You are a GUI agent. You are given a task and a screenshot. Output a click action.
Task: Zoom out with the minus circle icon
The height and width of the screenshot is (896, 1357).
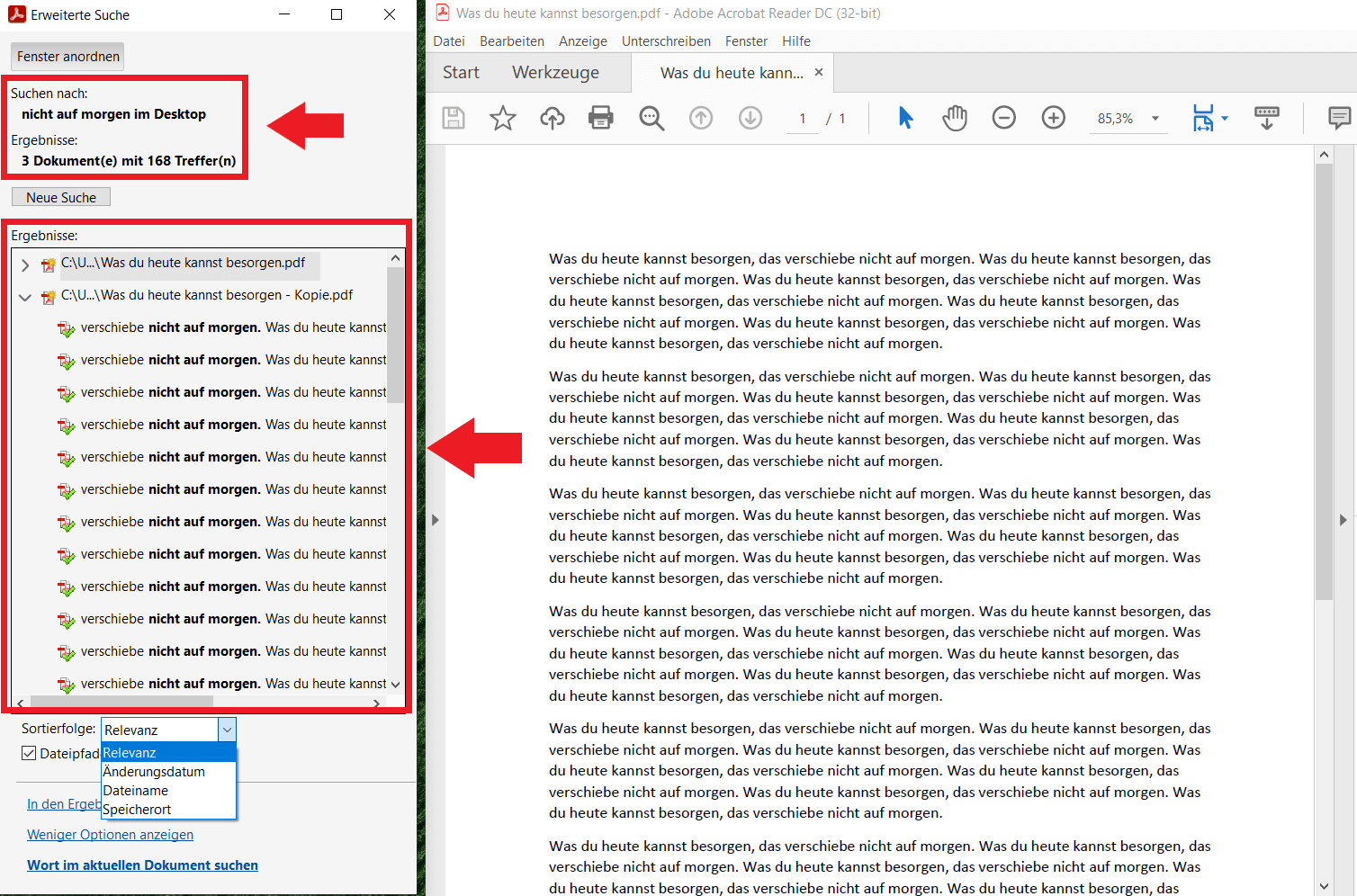[1004, 118]
